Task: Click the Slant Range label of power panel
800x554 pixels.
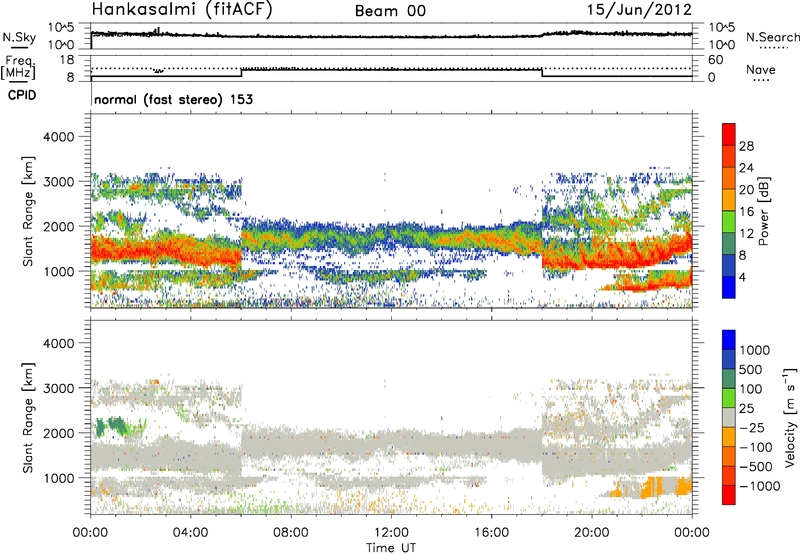Action: tap(28, 211)
